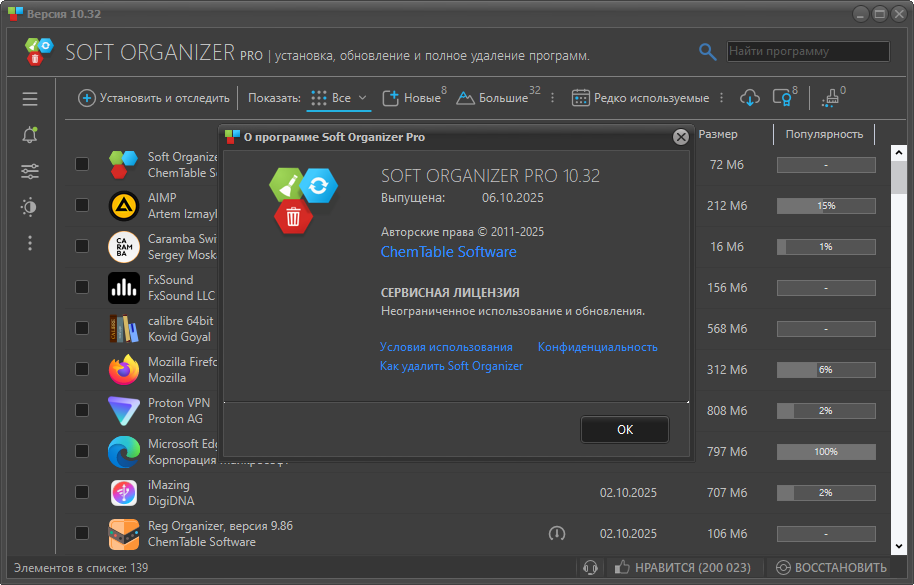This screenshot has width=914, height=585.
Task: Open options dots next to "Большие"
Action: tap(549, 98)
